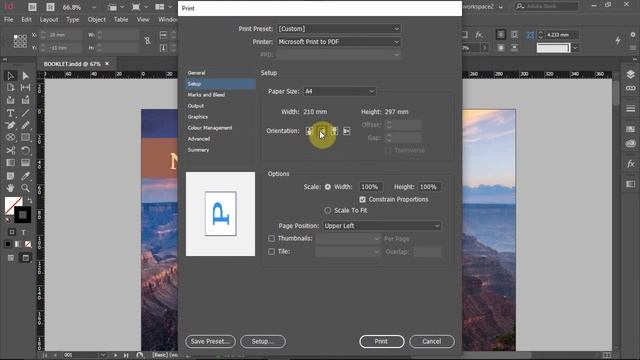
Task: Select the Rectangle Frame tool
Action: 11,138
